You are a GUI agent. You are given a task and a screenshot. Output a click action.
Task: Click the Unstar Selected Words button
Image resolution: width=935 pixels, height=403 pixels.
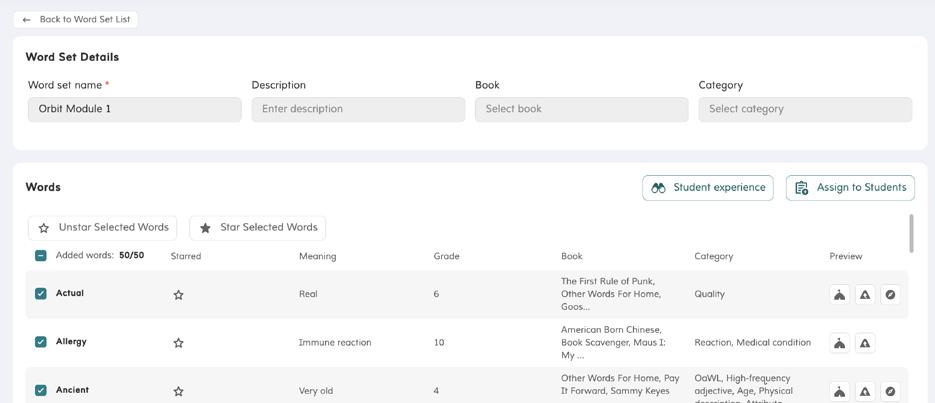(102, 228)
